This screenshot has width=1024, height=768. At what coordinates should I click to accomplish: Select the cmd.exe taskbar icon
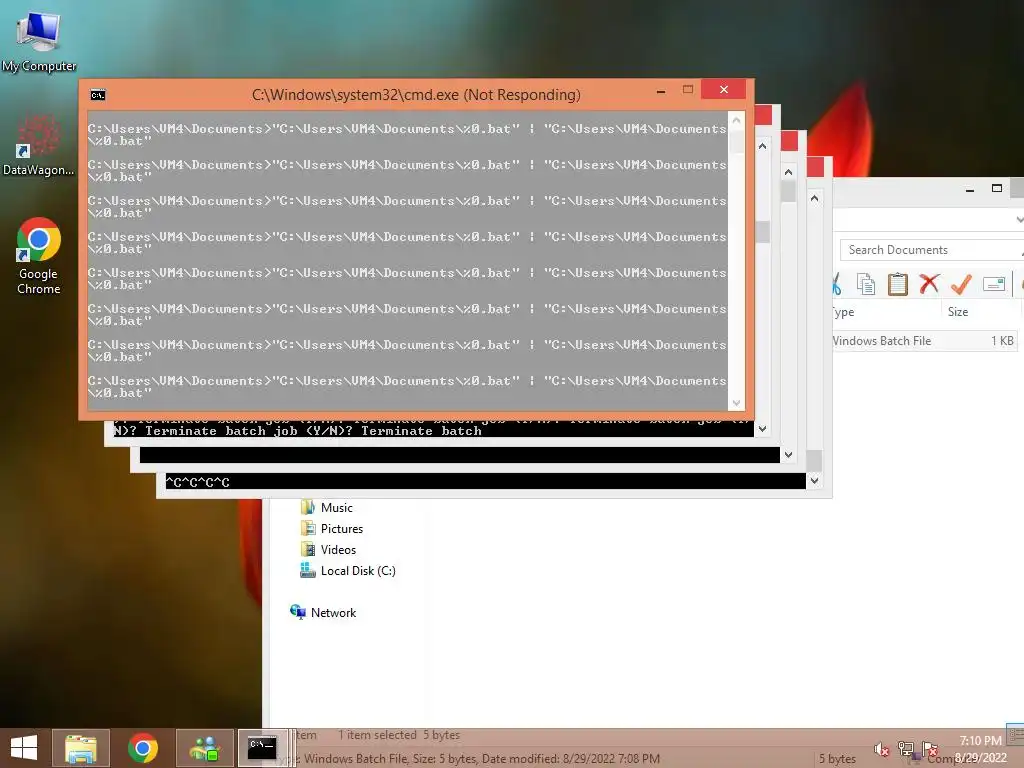tap(263, 748)
